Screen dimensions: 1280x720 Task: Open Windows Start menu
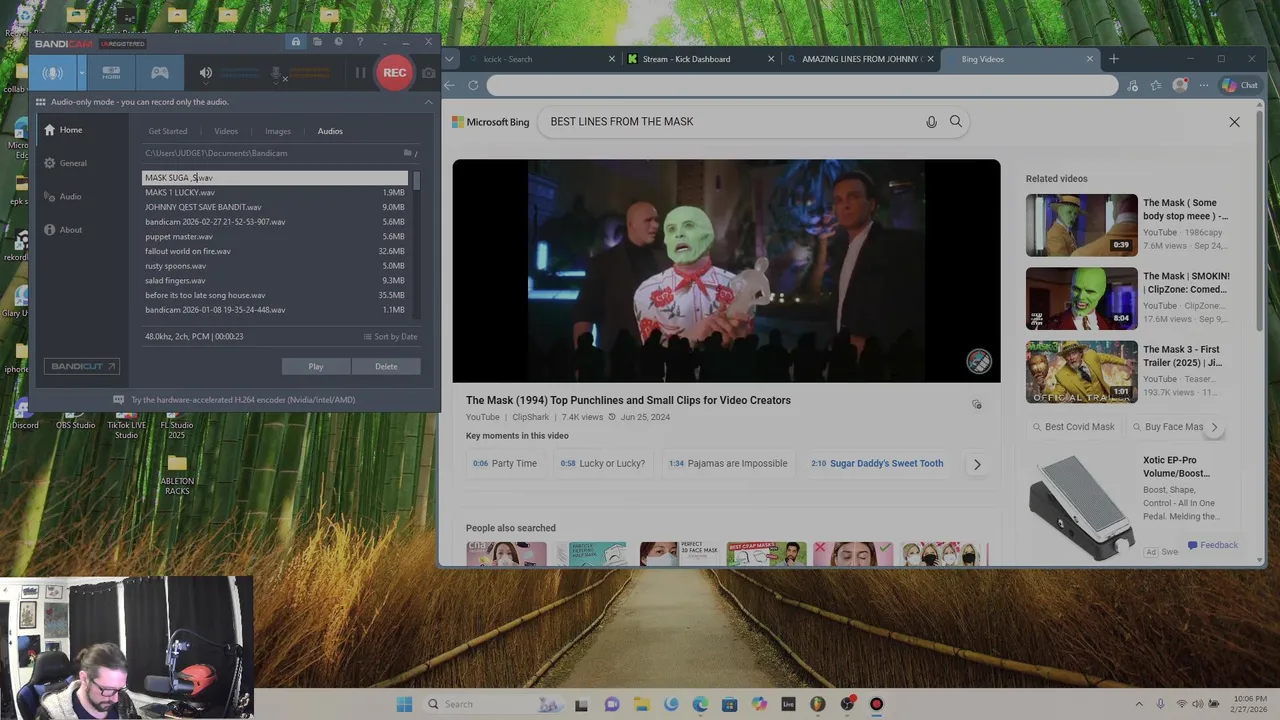point(404,704)
